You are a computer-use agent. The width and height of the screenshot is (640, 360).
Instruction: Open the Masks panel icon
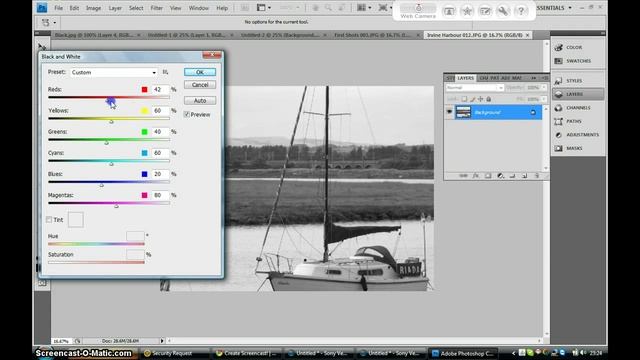558,148
